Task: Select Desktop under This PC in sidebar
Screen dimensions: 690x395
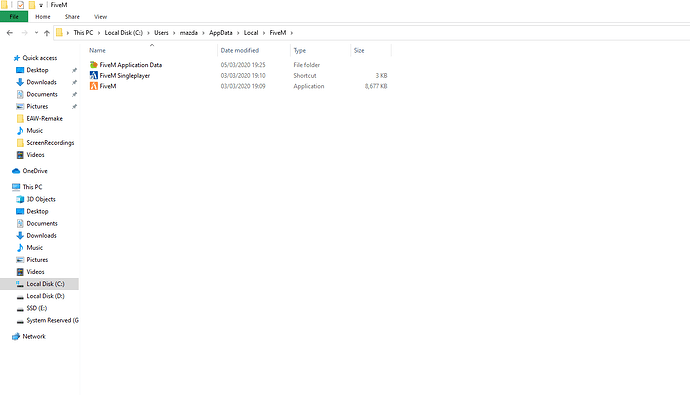Action: tap(37, 212)
